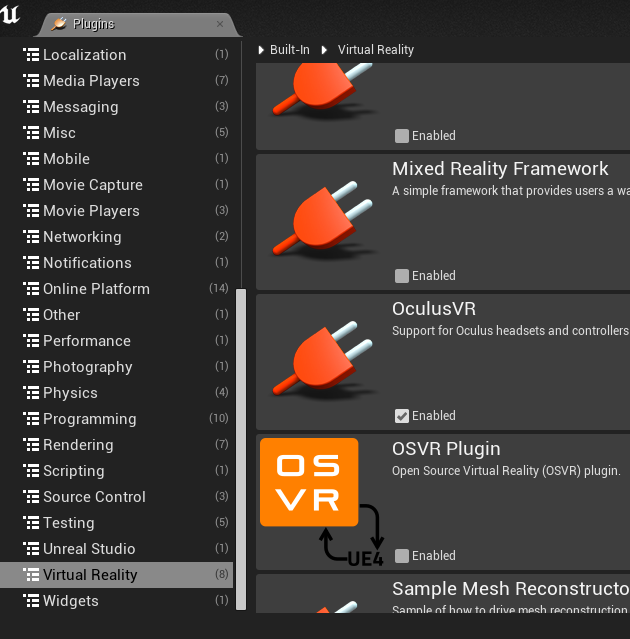Click the orange OSVR plugin logo
The height and width of the screenshot is (639, 630).
[309, 482]
